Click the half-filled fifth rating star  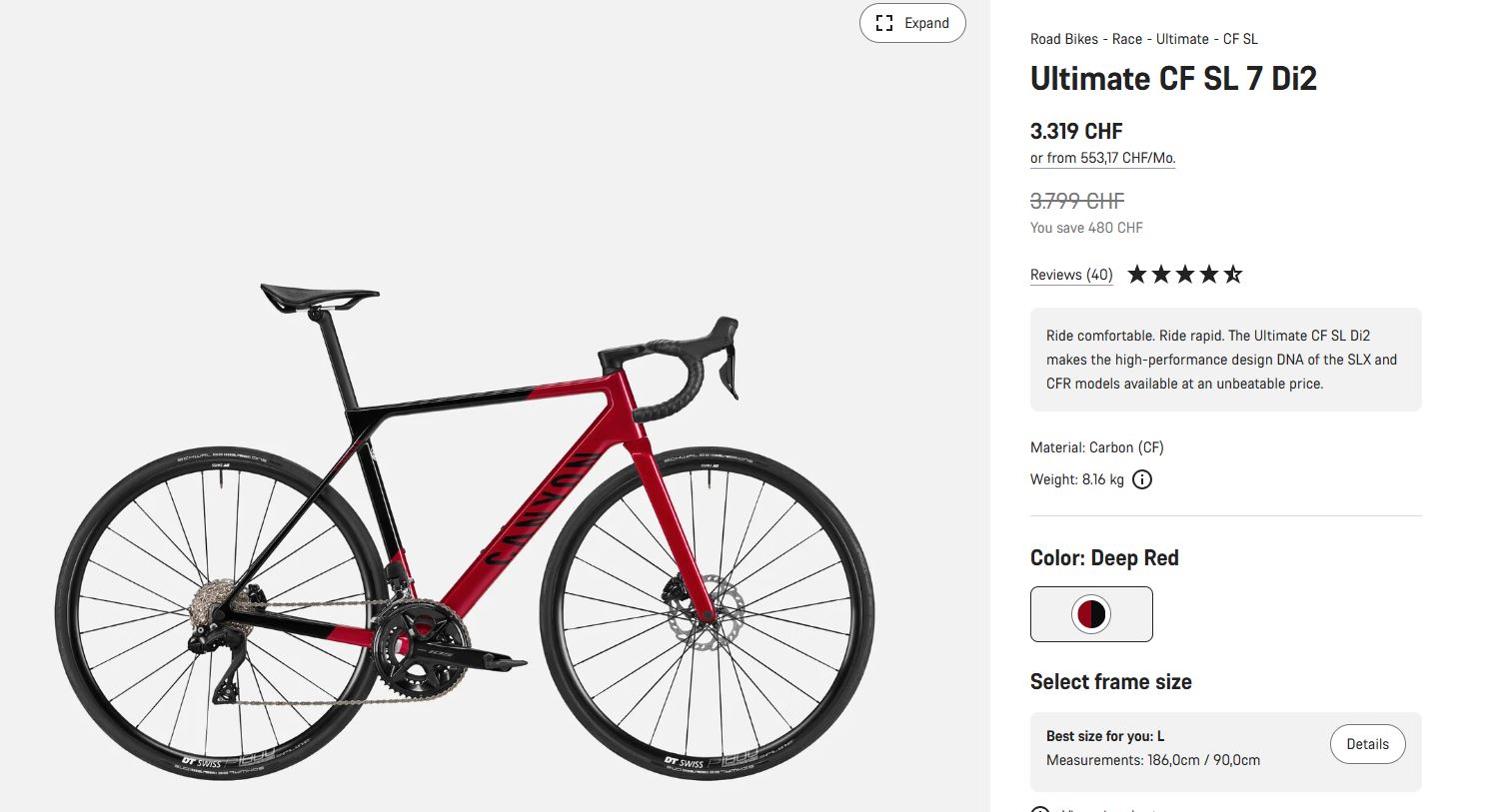(1233, 275)
